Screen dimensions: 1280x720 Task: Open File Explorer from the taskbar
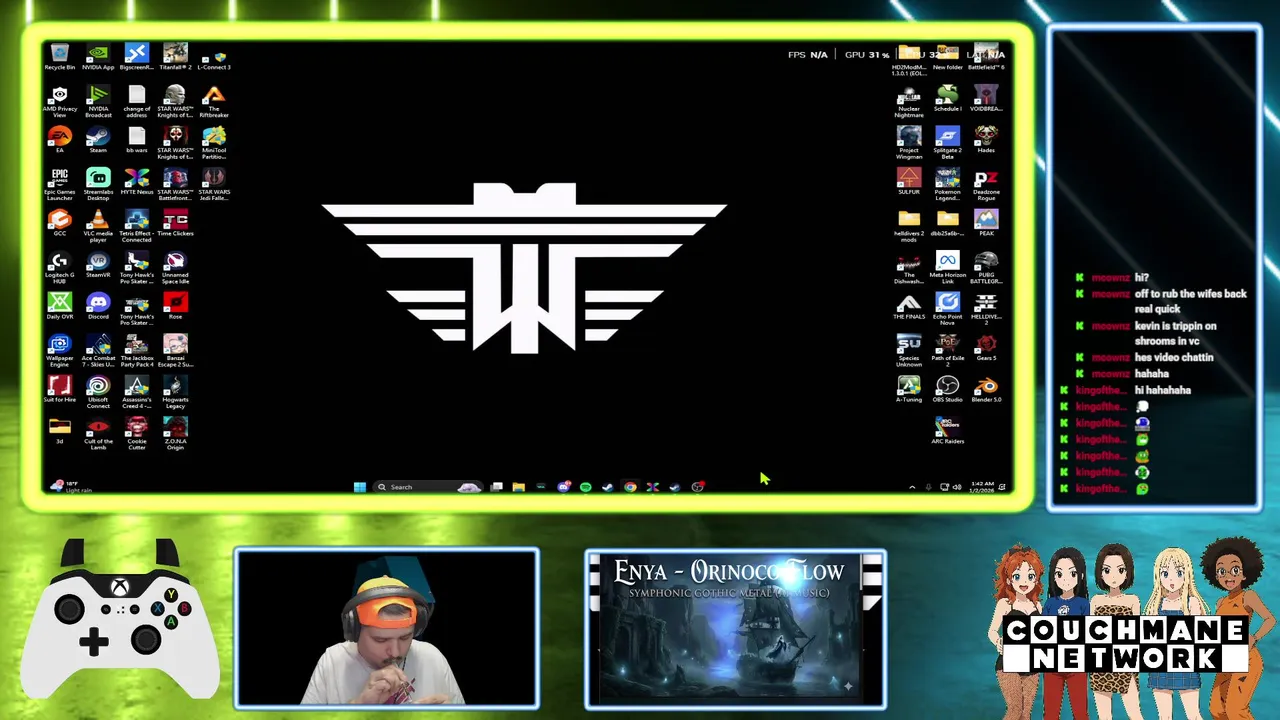point(519,487)
